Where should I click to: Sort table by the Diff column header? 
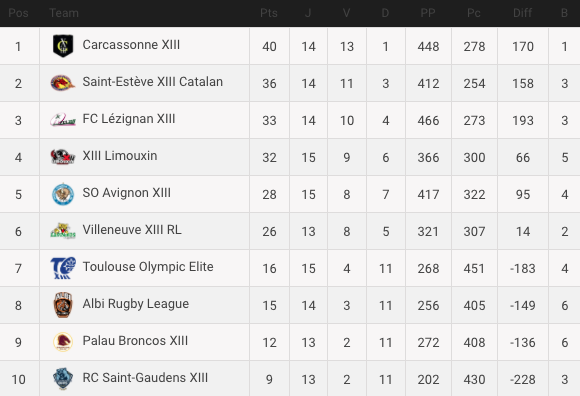tap(523, 13)
